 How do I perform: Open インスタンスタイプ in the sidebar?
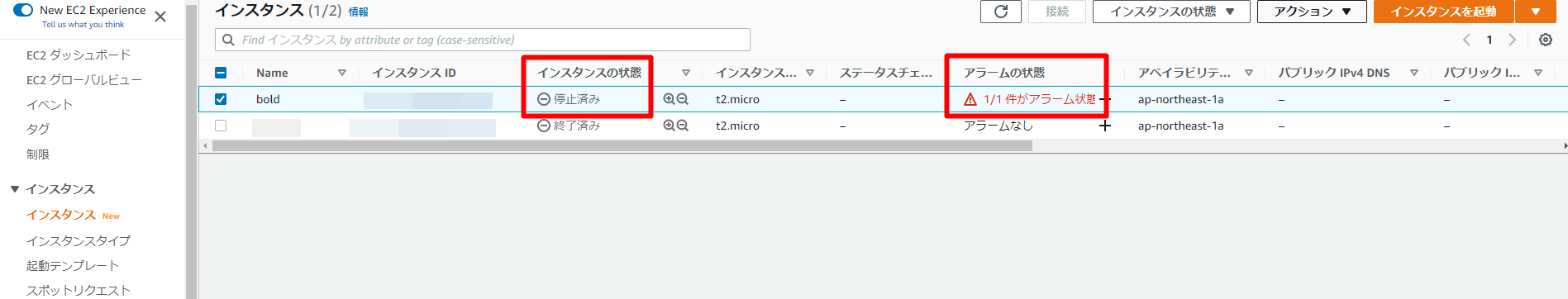[79, 241]
